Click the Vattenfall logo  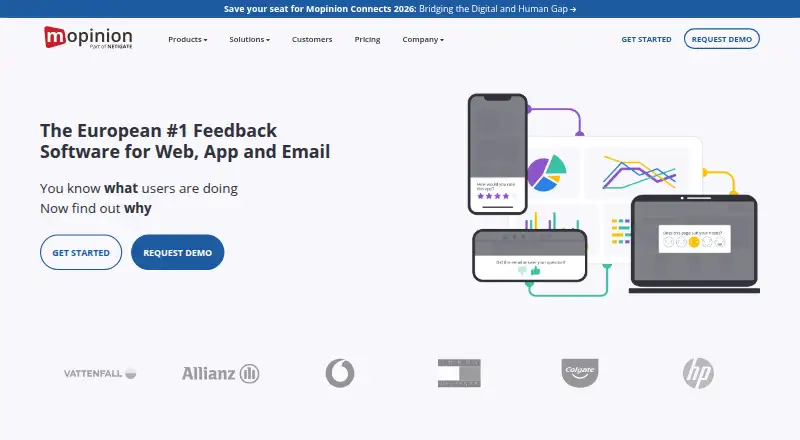click(100, 373)
